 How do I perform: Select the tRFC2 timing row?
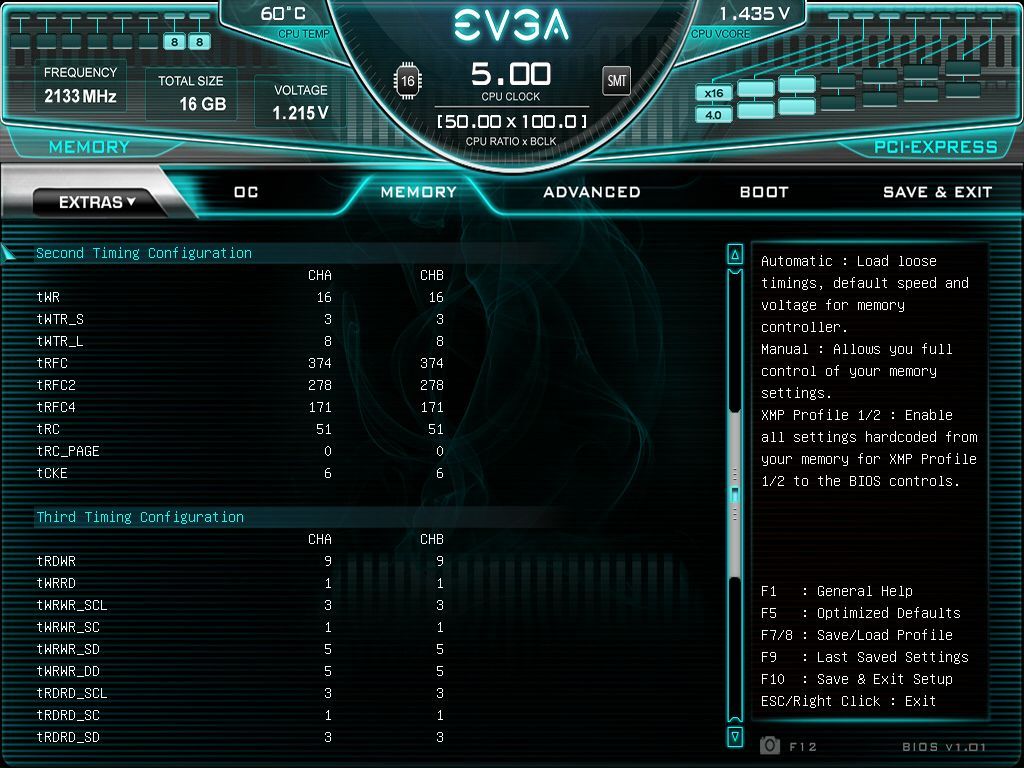[240, 385]
